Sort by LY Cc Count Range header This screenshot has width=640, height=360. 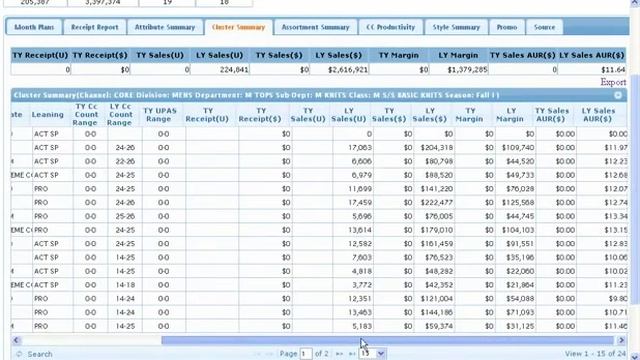point(121,115)
